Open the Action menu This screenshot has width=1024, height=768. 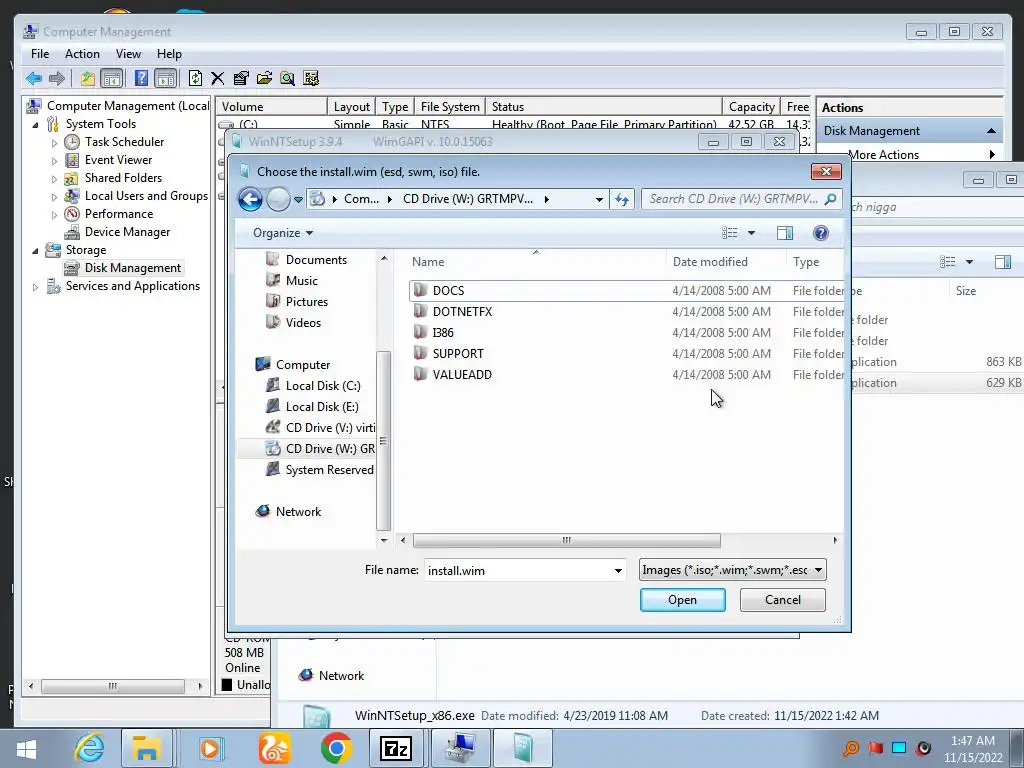click(82, 54)
